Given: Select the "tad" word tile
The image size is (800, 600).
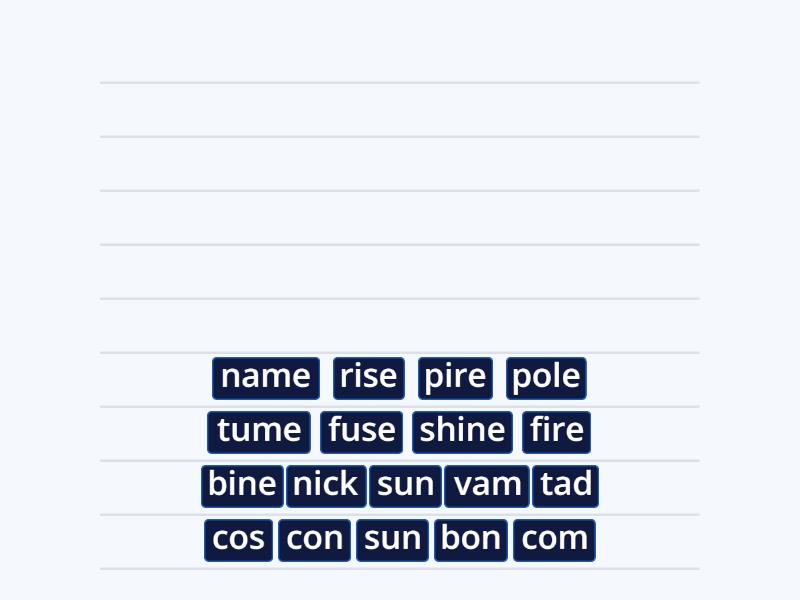Looking at the screenshot, I should pyautogui.click(x=565, y=485).
